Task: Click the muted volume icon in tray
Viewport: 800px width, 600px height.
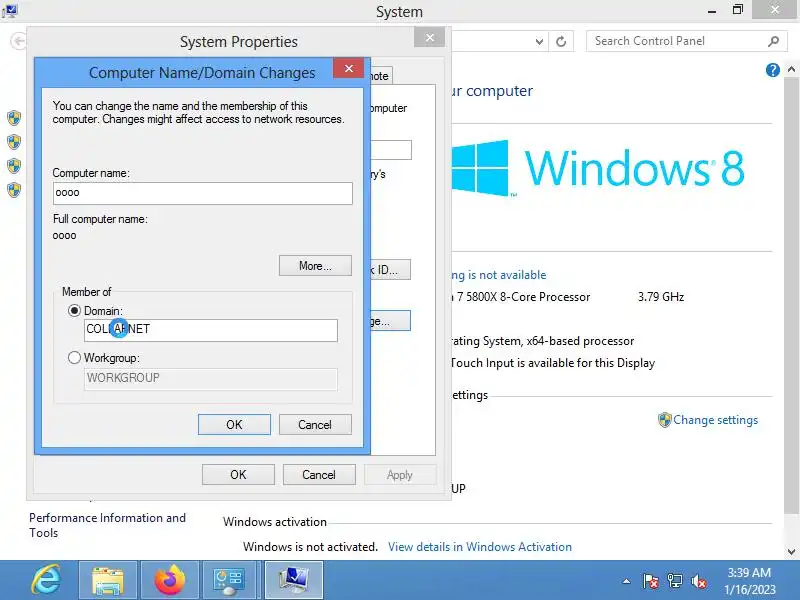Action: point(699,581)
